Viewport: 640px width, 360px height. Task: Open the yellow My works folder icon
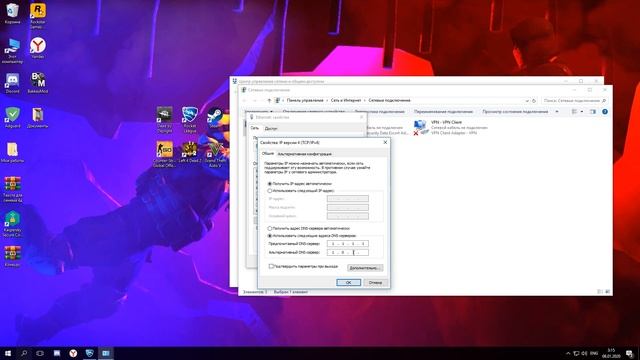click(12, 151)
